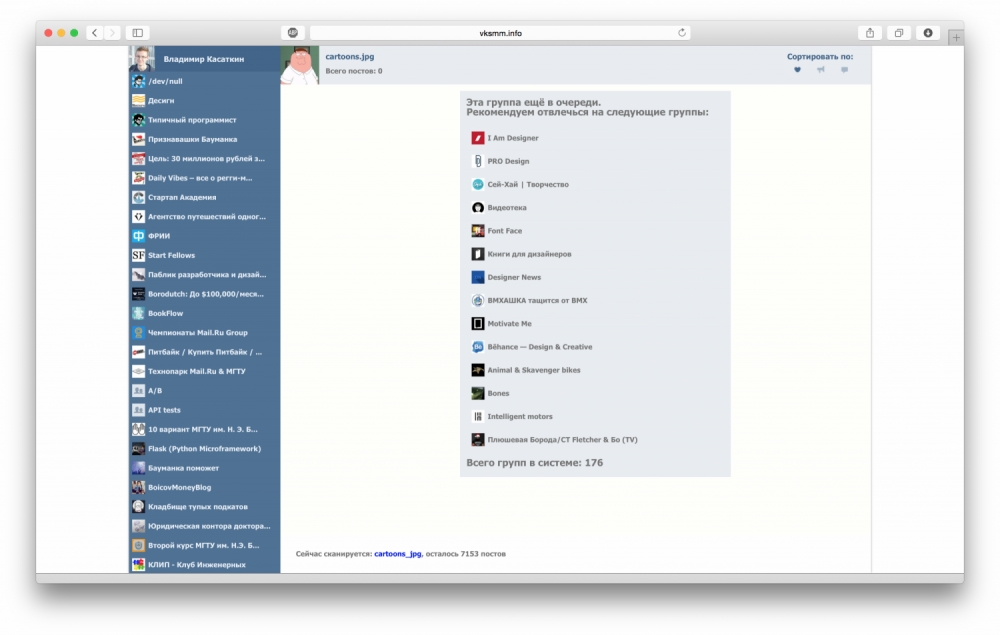The width and height of the screenshot is (1000, 635).
Task: Follow the cartoons_jpg scanning link
Action: click(x=397, y=553)
